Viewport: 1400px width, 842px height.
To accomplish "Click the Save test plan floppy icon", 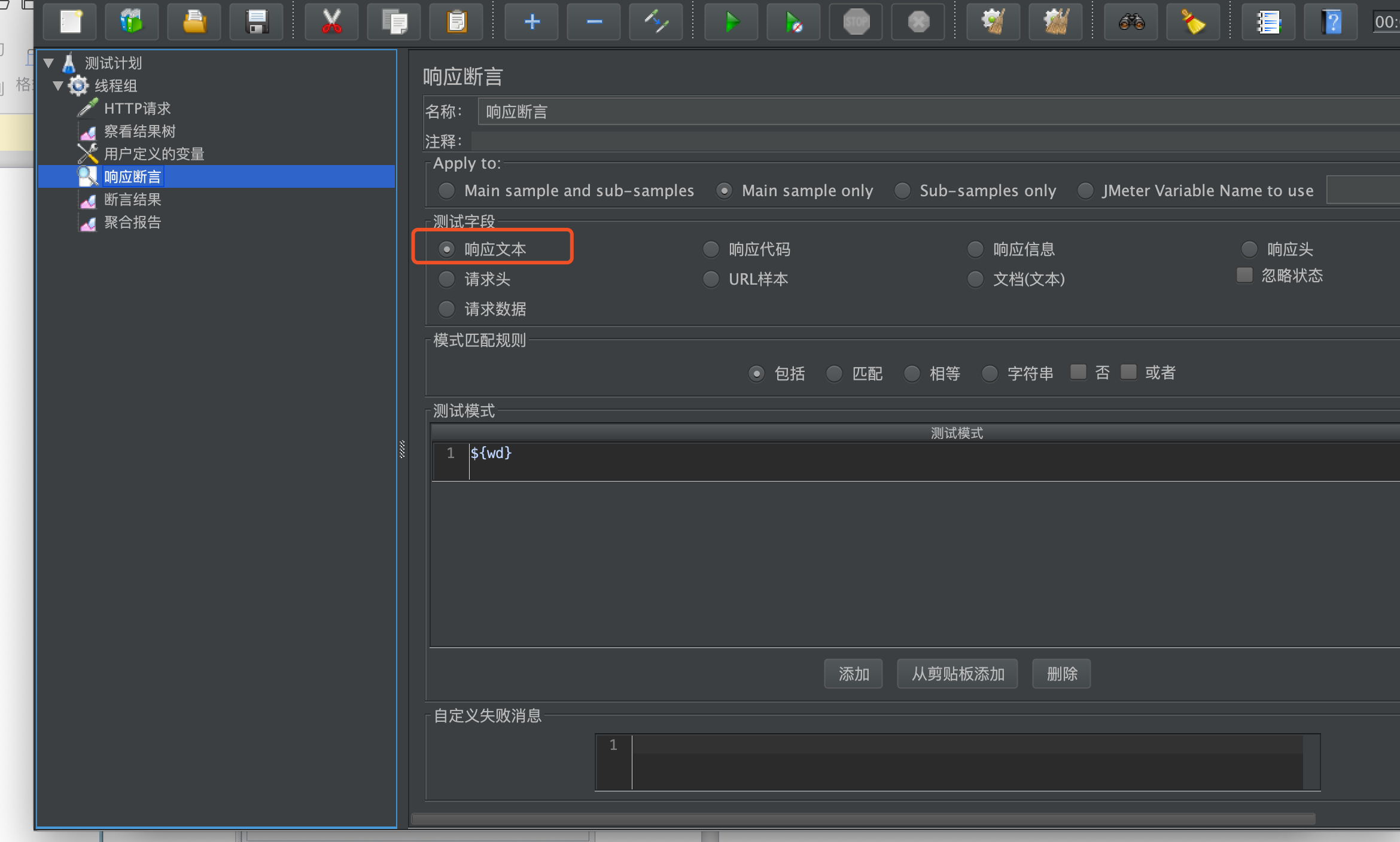I will point(257,22).
